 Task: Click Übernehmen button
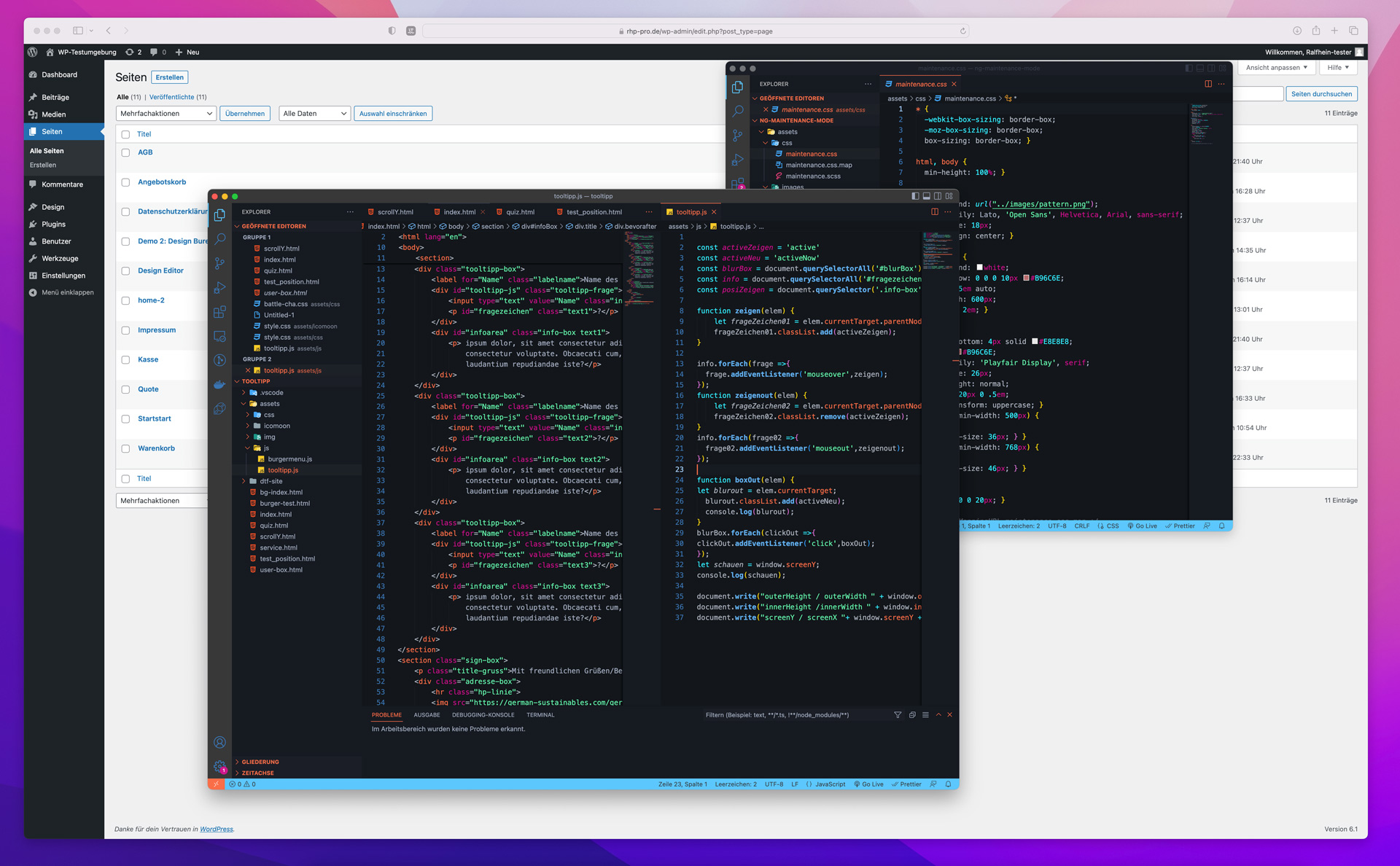click(245, 114)
